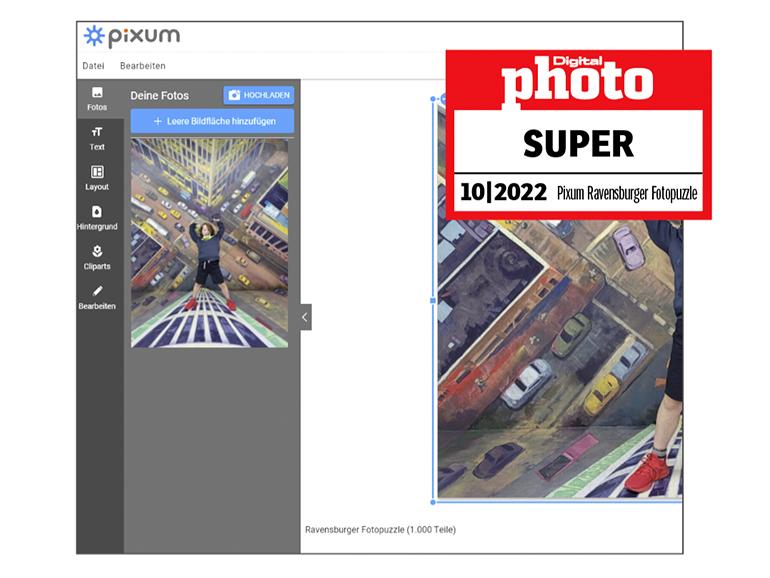Click the Deine Fotos heading
The width and height of the screenshot is (770, 578).
coord(160,96)
